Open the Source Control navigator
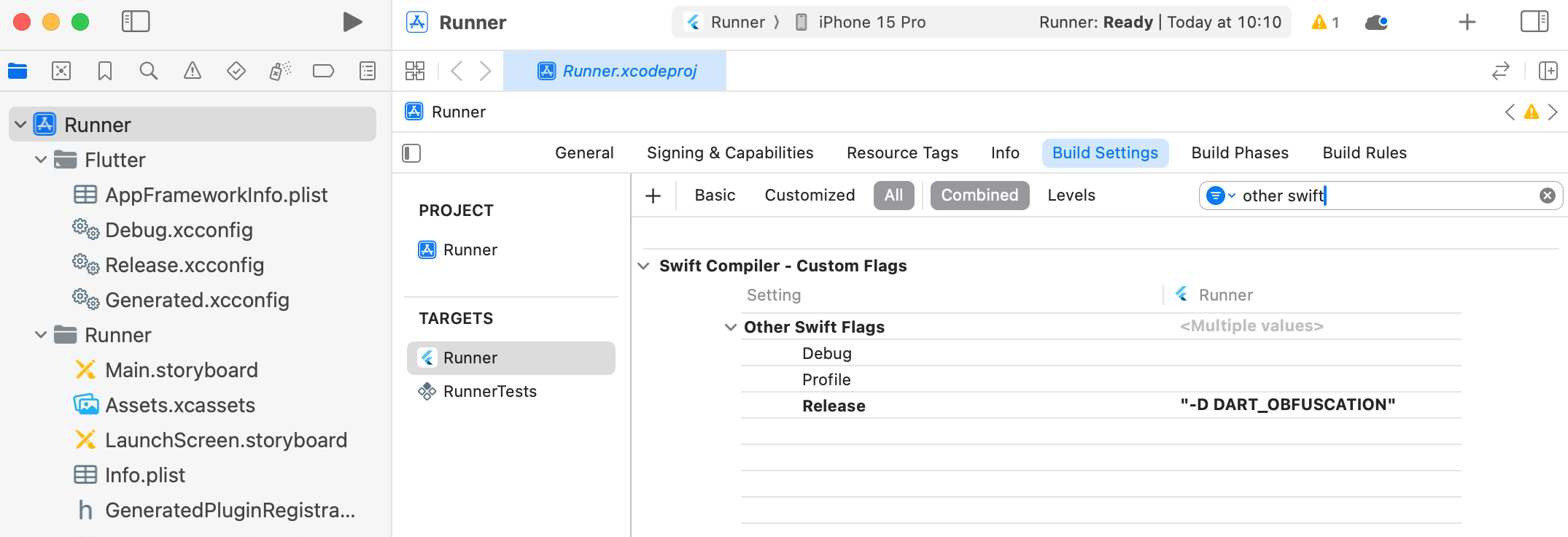 pos(61,71)
